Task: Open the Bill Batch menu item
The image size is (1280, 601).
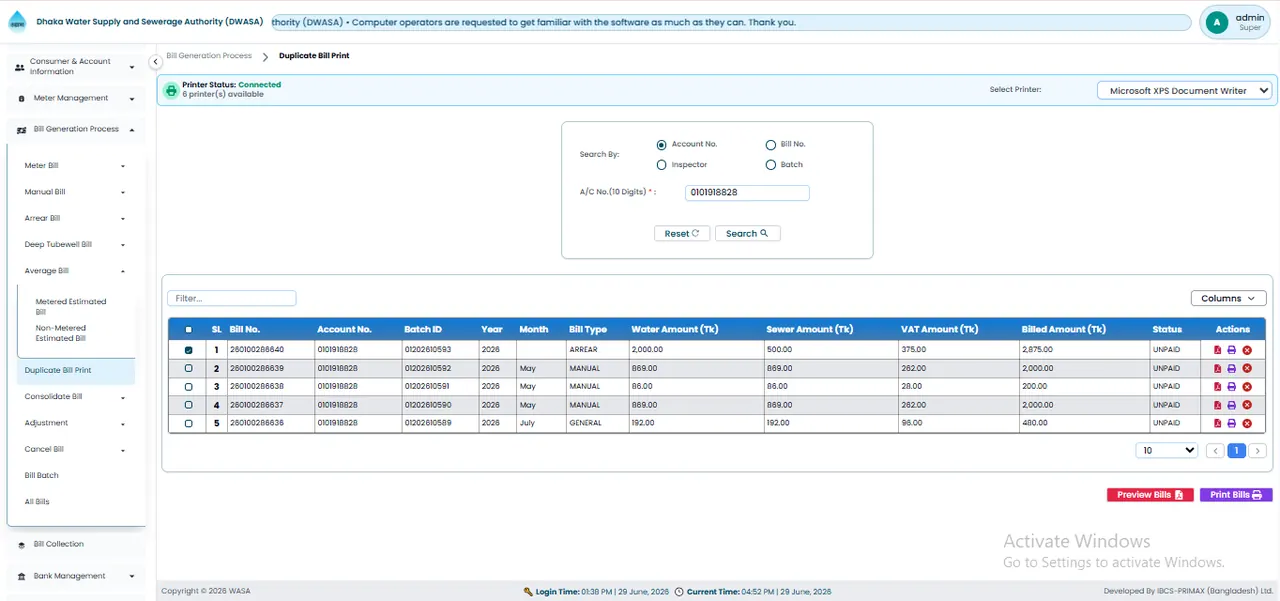Action: 42,475
